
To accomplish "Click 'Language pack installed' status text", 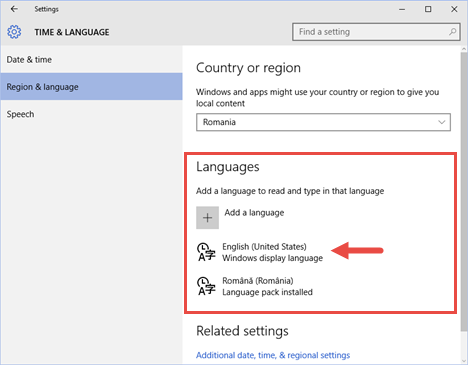I will (267, 292).
